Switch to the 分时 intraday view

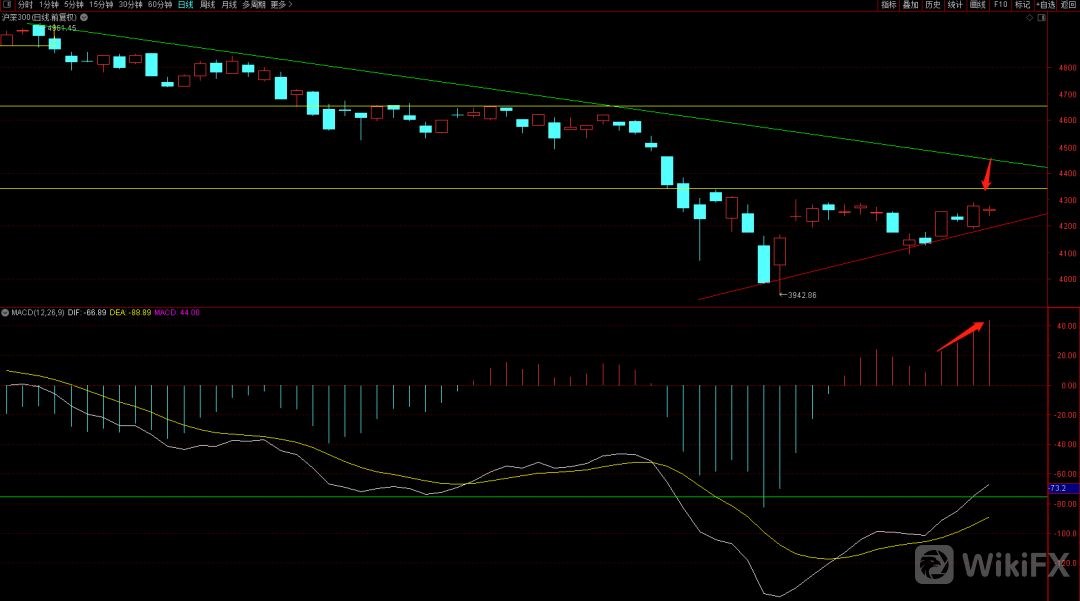[x=25, y=5]
